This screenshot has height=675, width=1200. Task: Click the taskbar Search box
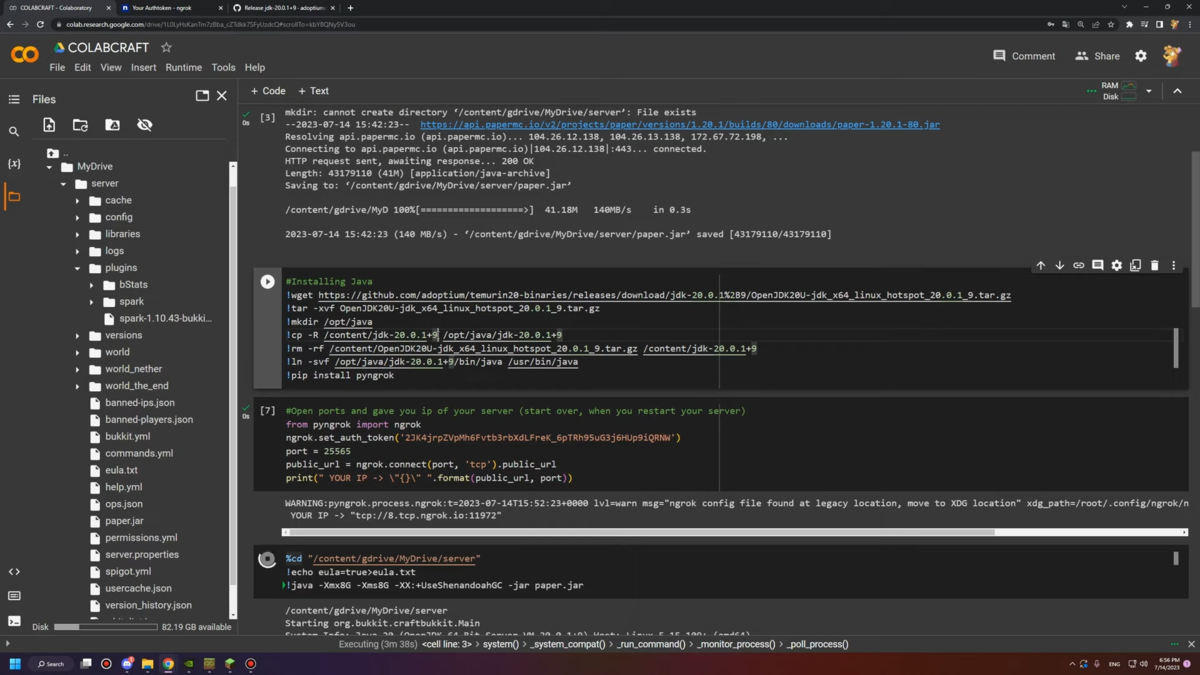51,664
